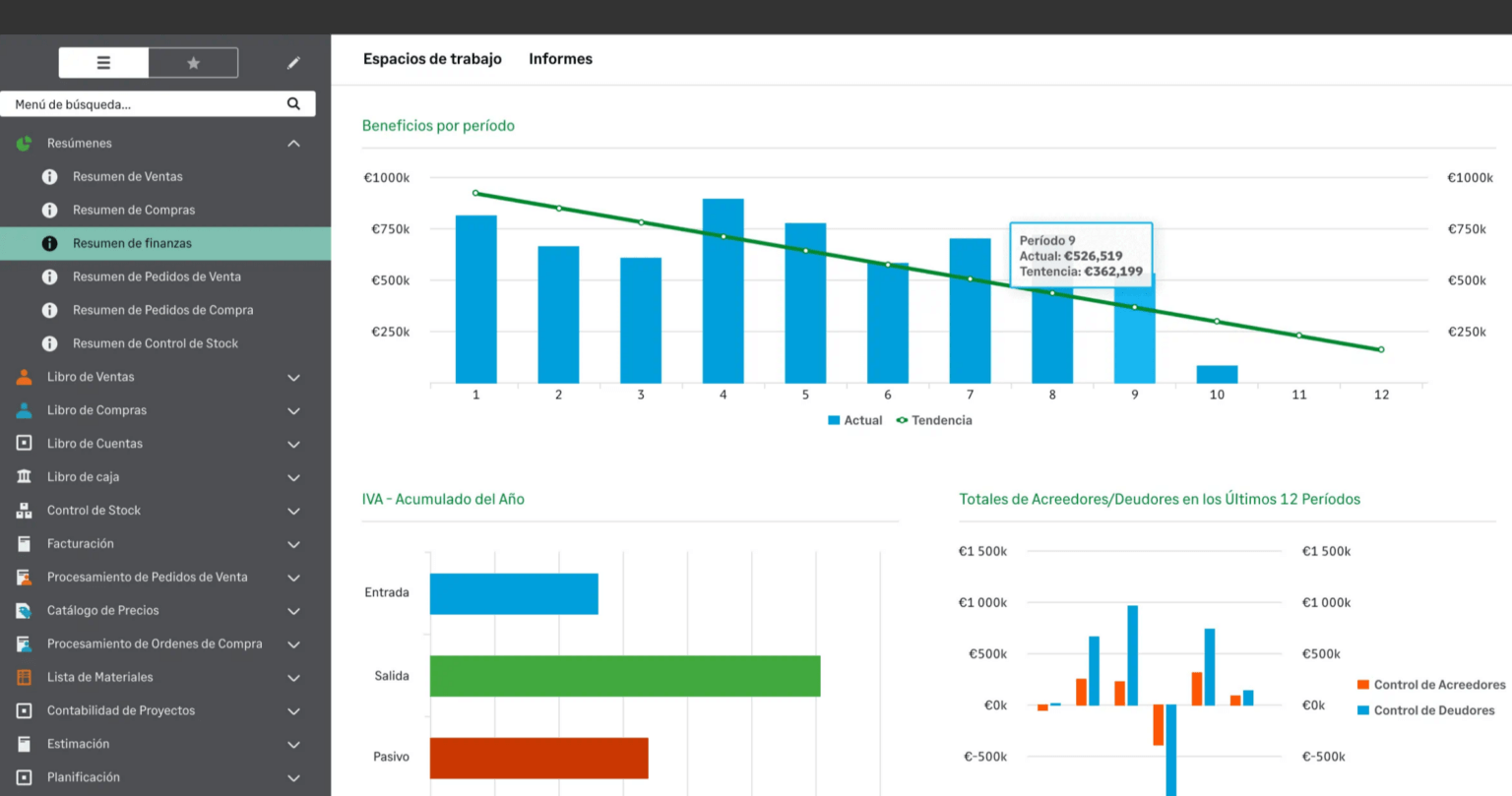Click the Catálogo de Precios icon

pyautogui.click(x=25, y=611)
